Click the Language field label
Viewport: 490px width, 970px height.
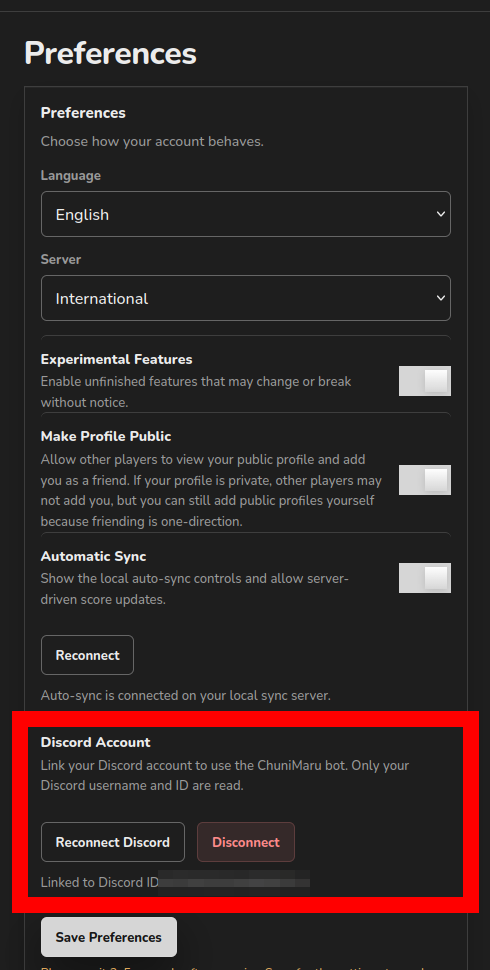click(x=71, y=176)
